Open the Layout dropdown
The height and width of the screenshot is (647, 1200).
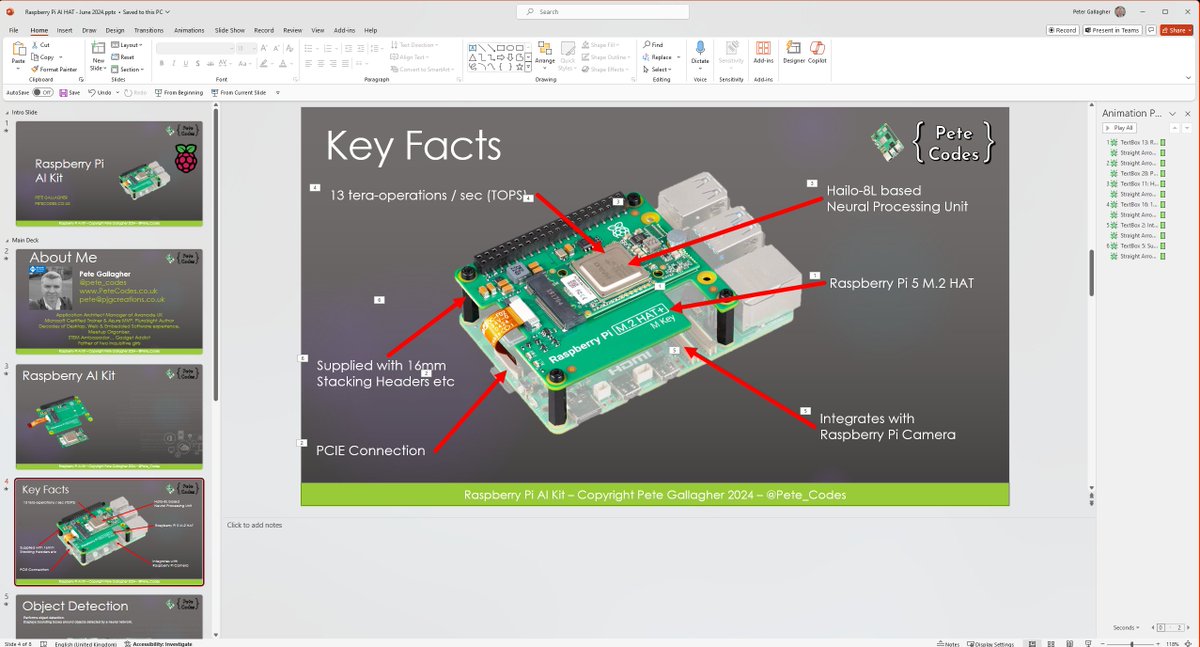129,45
